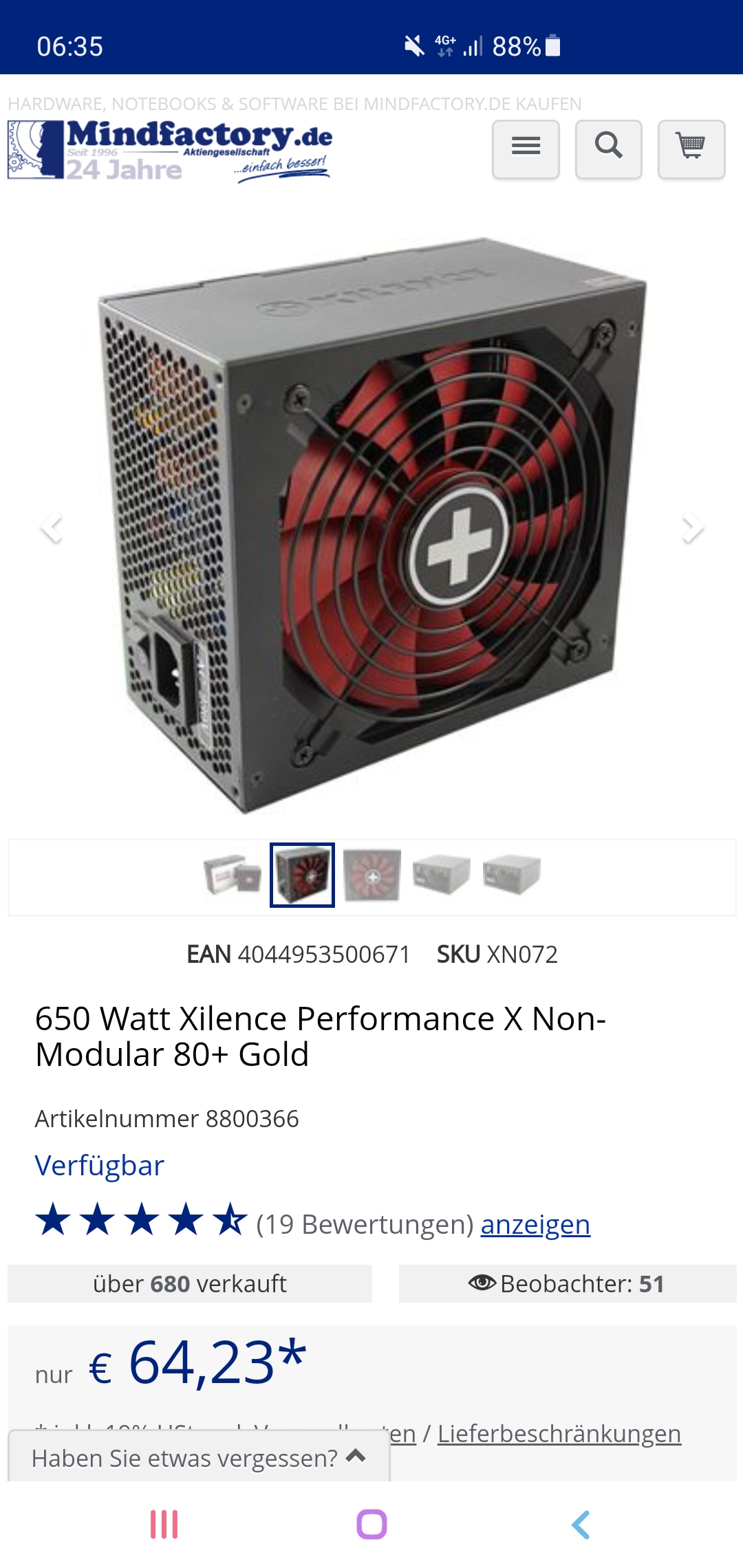Click the Beobachter eye icon

click(482, 1283)
